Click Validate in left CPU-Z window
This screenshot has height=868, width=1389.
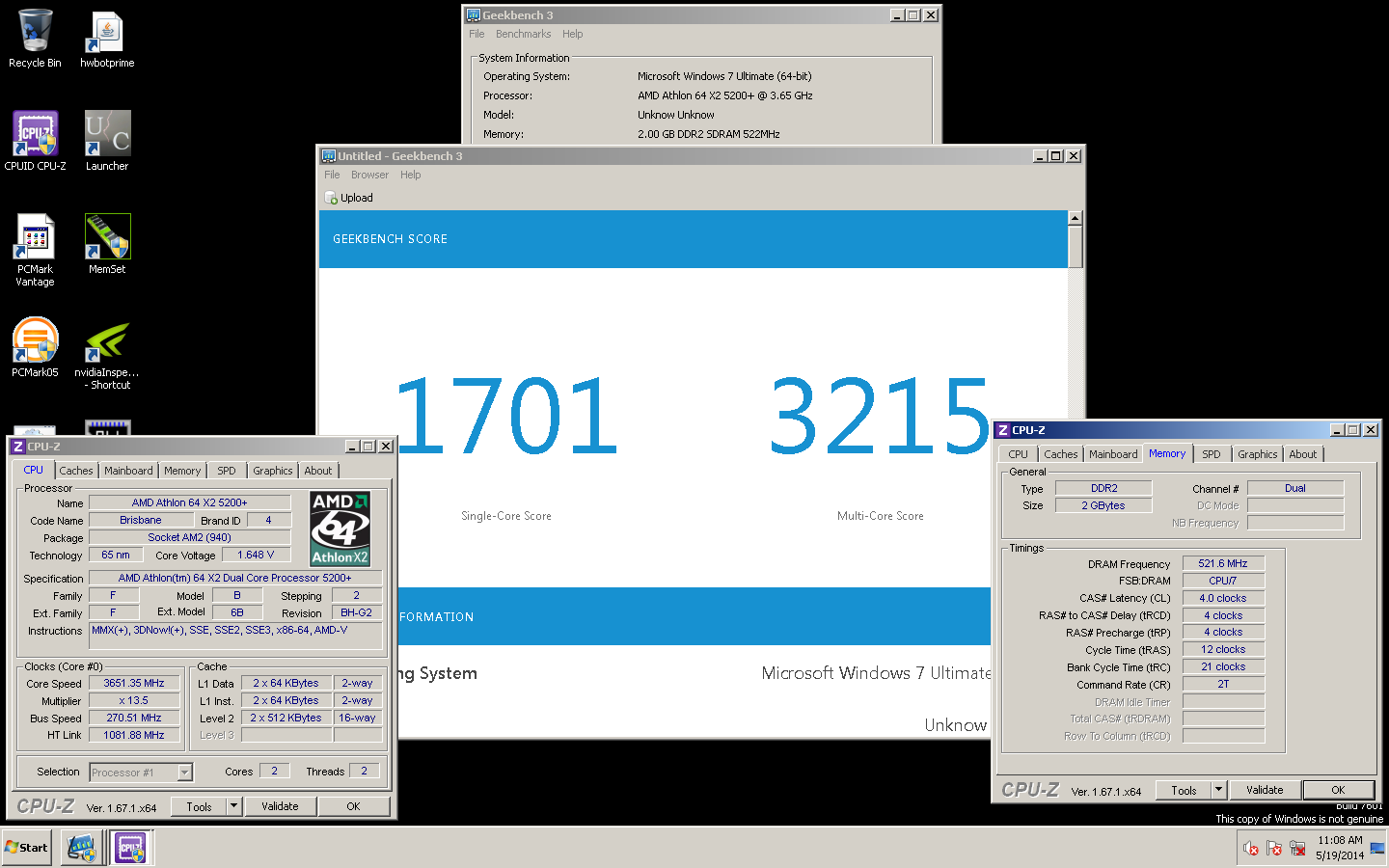280,807
